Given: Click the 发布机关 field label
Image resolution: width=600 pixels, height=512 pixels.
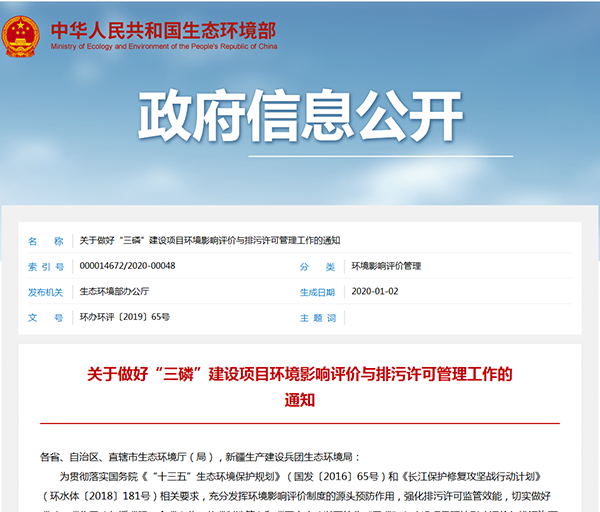Looking at the screenshot, I should pos(45,292).
